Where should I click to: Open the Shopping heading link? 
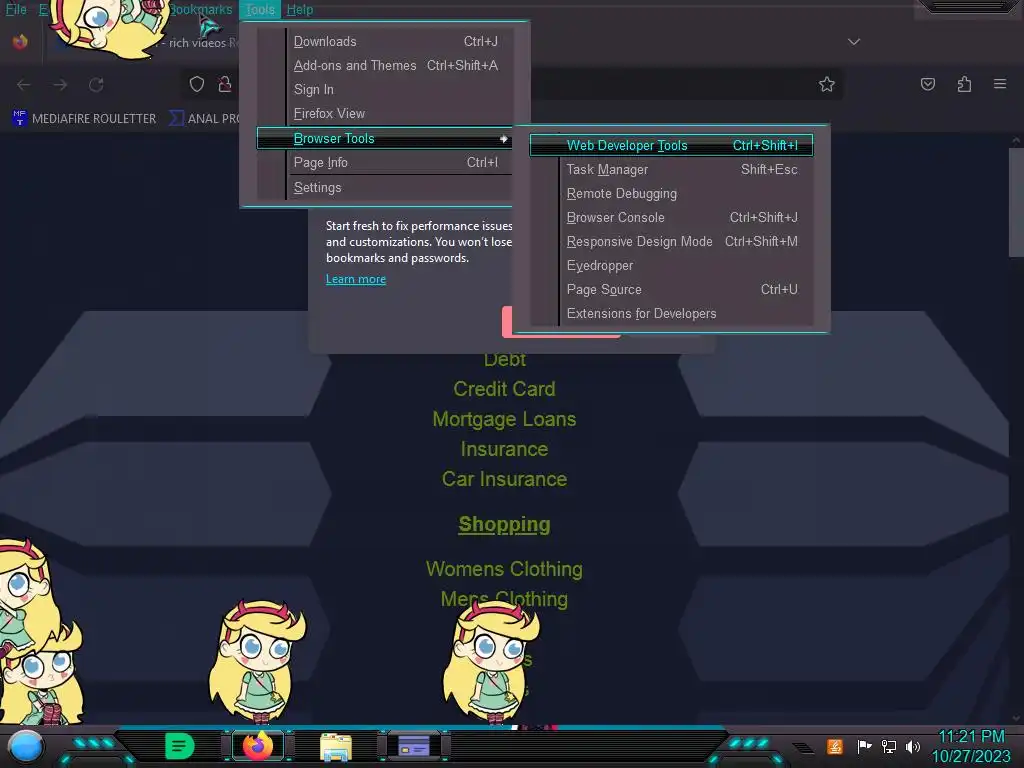pyautogui.click(x=504, y=524)
